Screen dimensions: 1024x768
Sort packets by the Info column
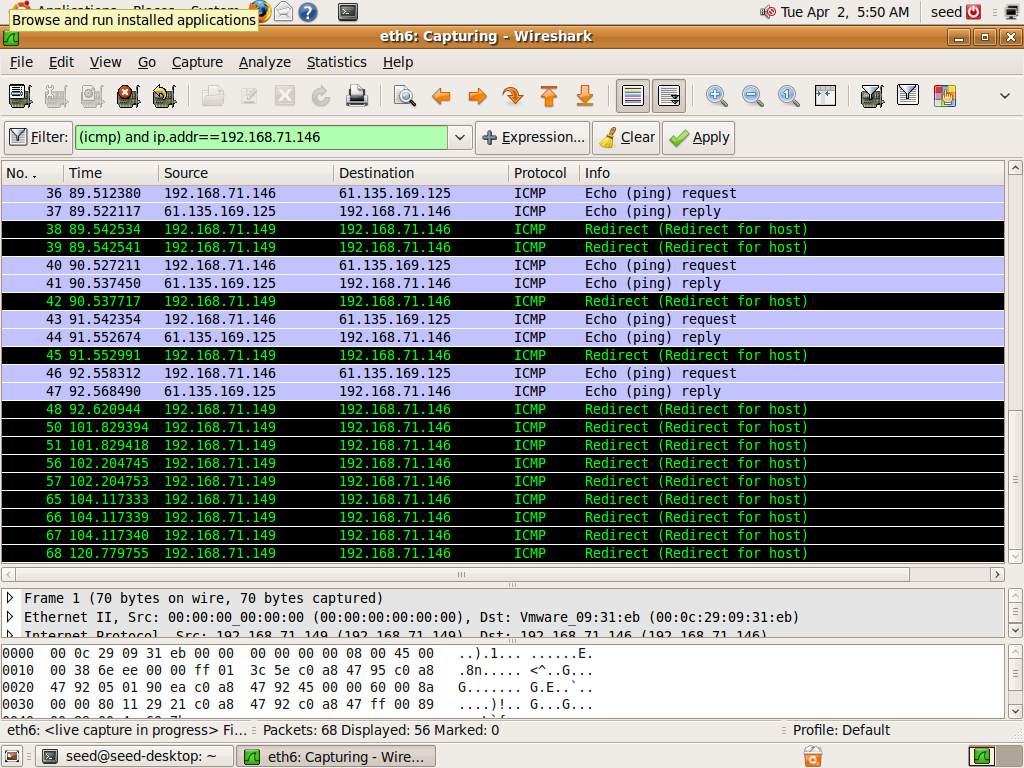click(x=792, y=173)
